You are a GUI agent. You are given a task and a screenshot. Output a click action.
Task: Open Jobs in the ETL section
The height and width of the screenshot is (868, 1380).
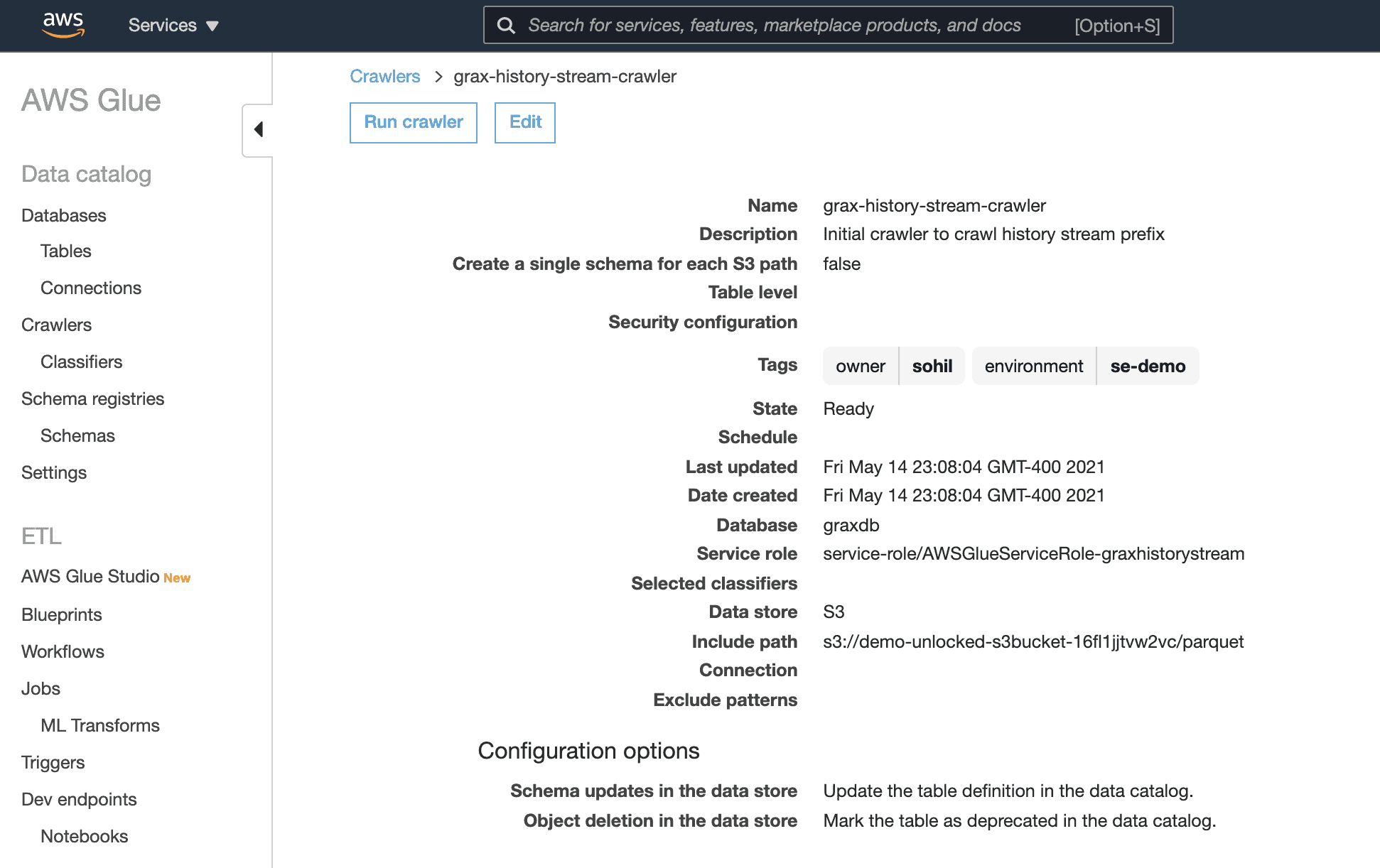pyautogui.click(x=41, y=688)
